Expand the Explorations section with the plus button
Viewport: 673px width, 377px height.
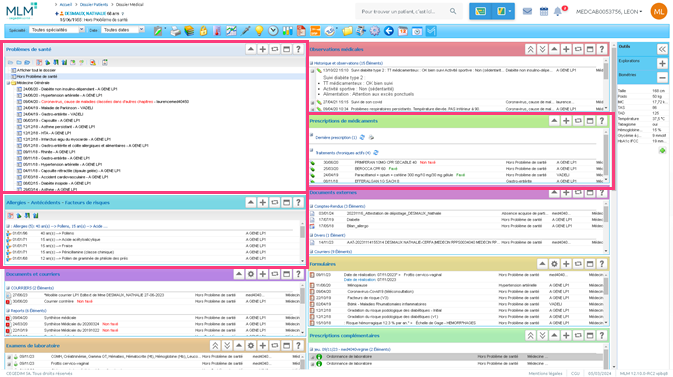pyautogui.click(x=662, y=63)
